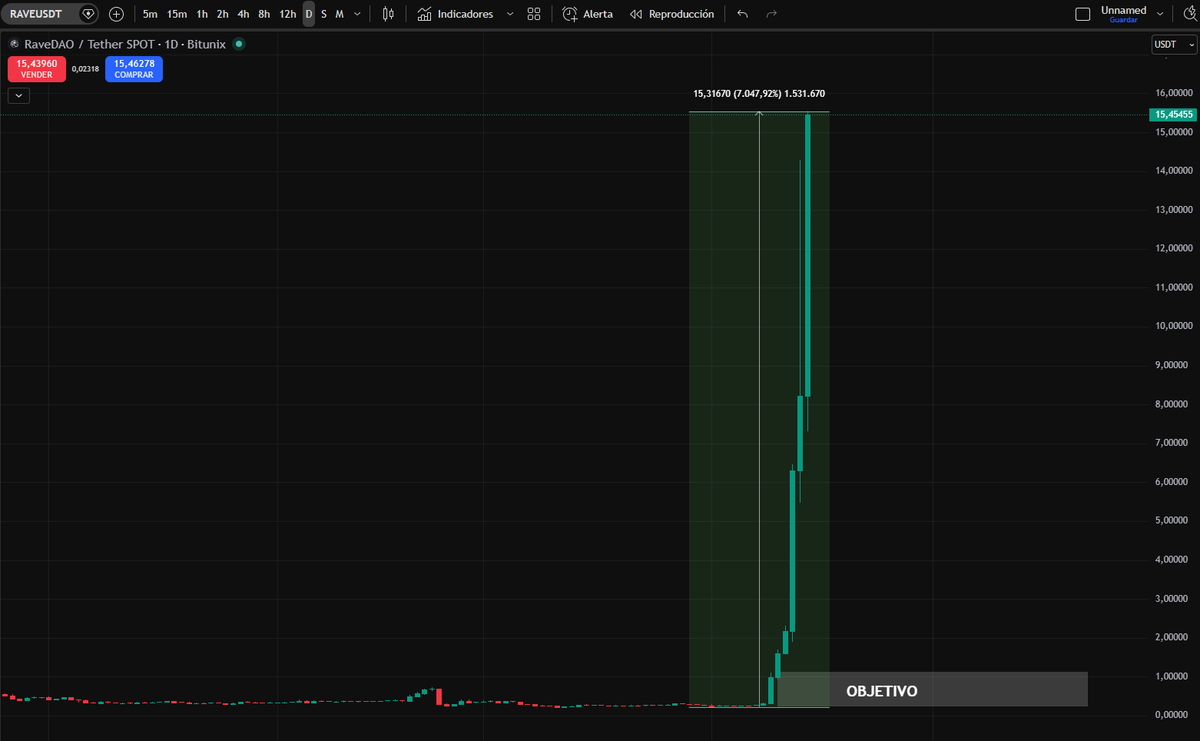Screen dimensions: 1200x741
Task: Choose the 4h chart interval
Action: coord(243,14)
